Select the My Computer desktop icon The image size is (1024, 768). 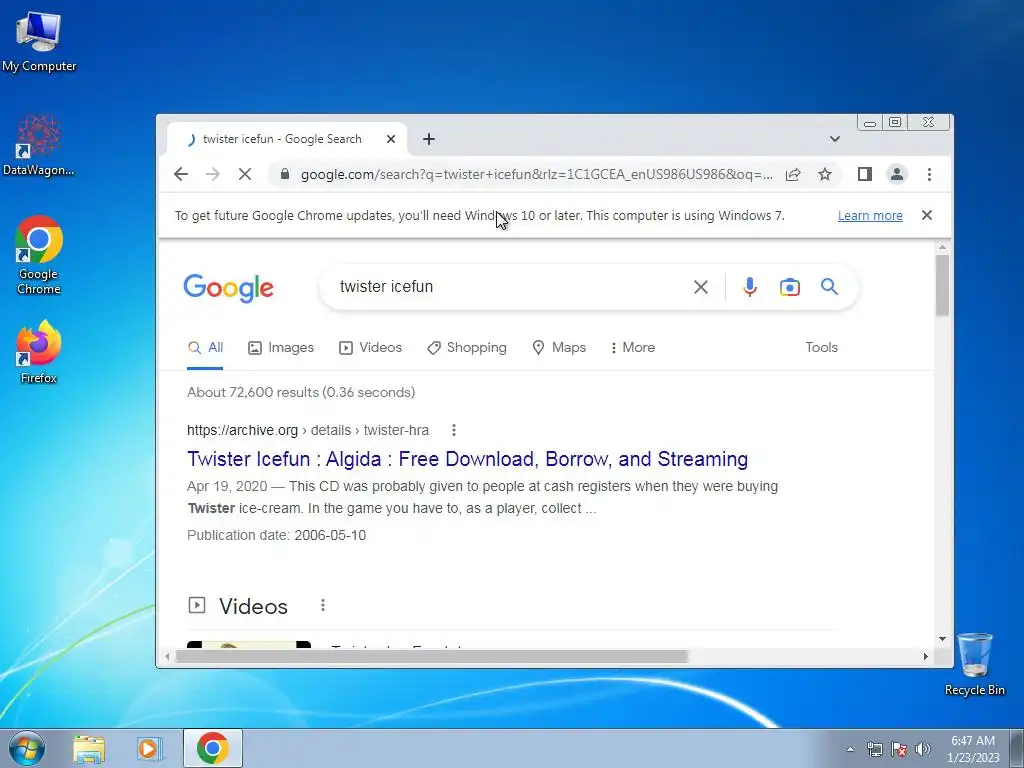[x=39, y=41]
